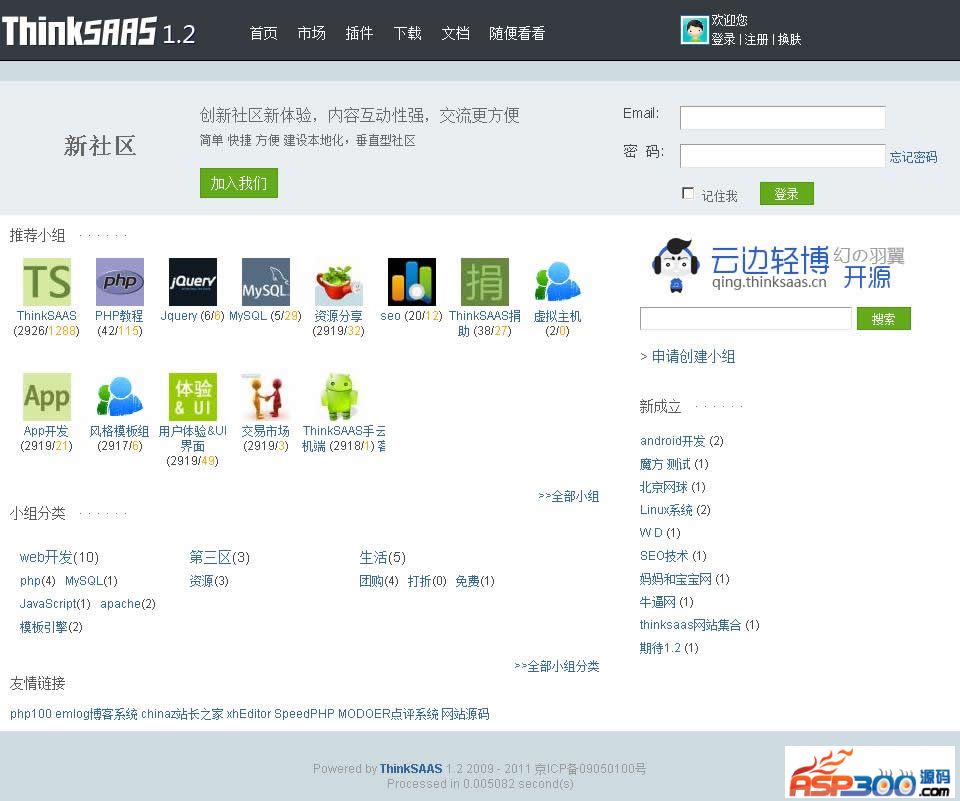Open 下载 in top navigation

(407, 33)
